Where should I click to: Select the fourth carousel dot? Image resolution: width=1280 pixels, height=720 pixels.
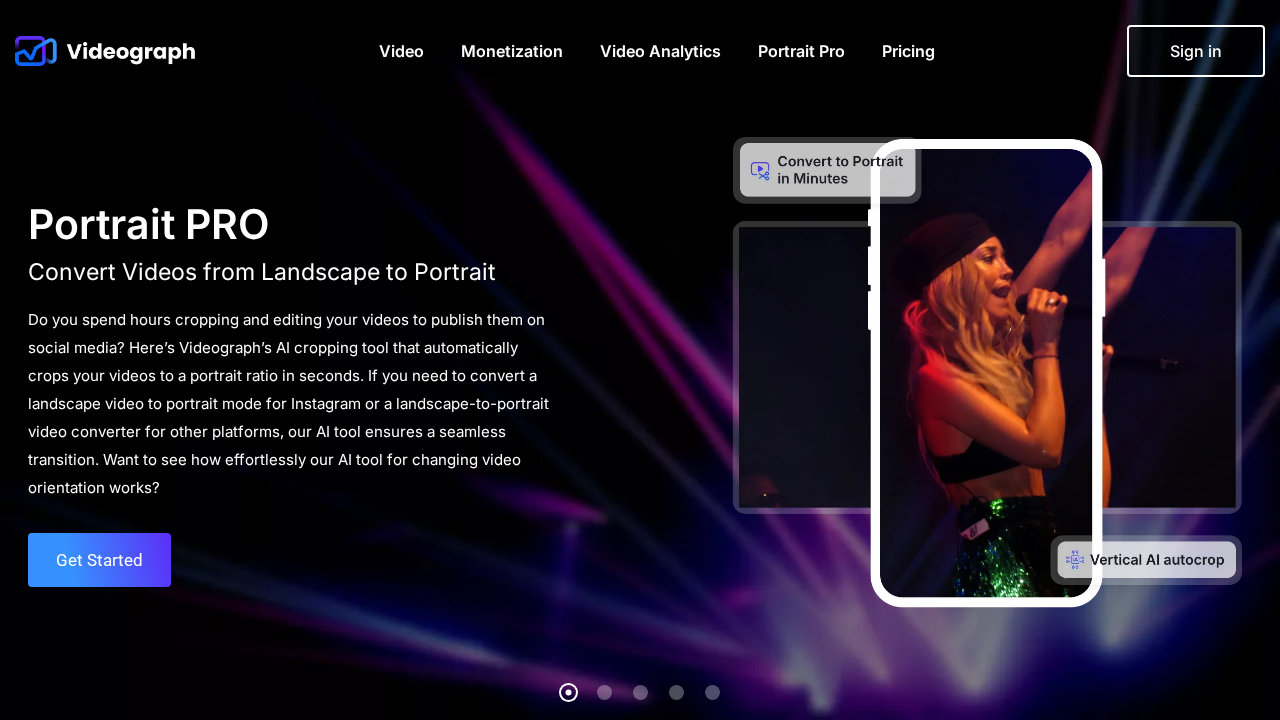676,692
